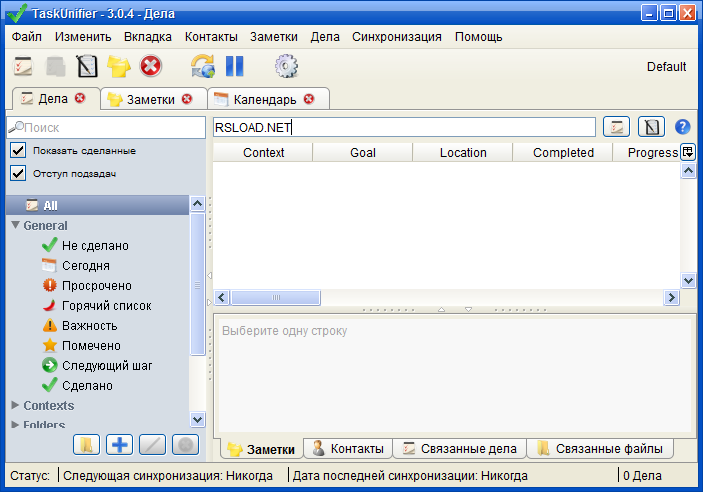Open the Связанные файлы tab

click(x=600, y=448)
